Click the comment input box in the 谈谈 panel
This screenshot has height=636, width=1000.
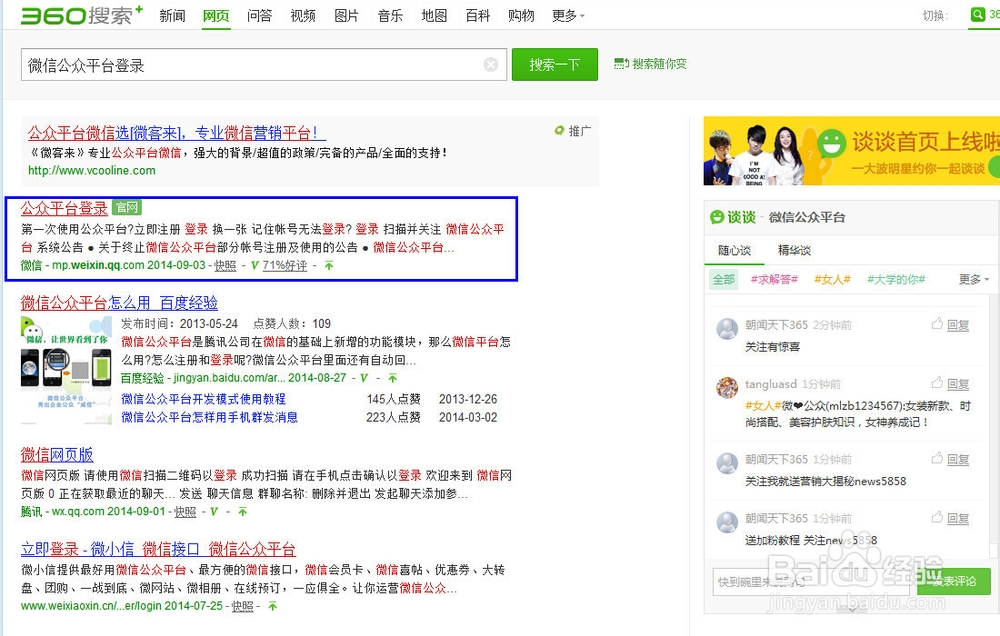click(x=800, y=581)
